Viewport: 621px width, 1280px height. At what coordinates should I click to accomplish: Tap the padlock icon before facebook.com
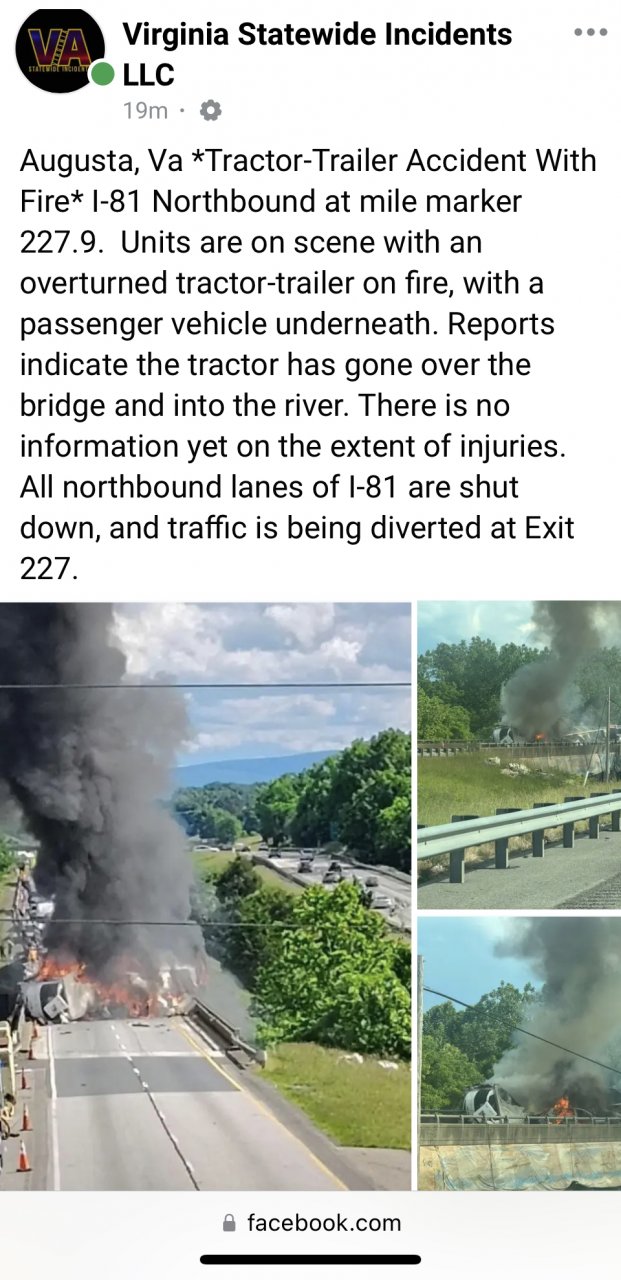coord(230,1223)
